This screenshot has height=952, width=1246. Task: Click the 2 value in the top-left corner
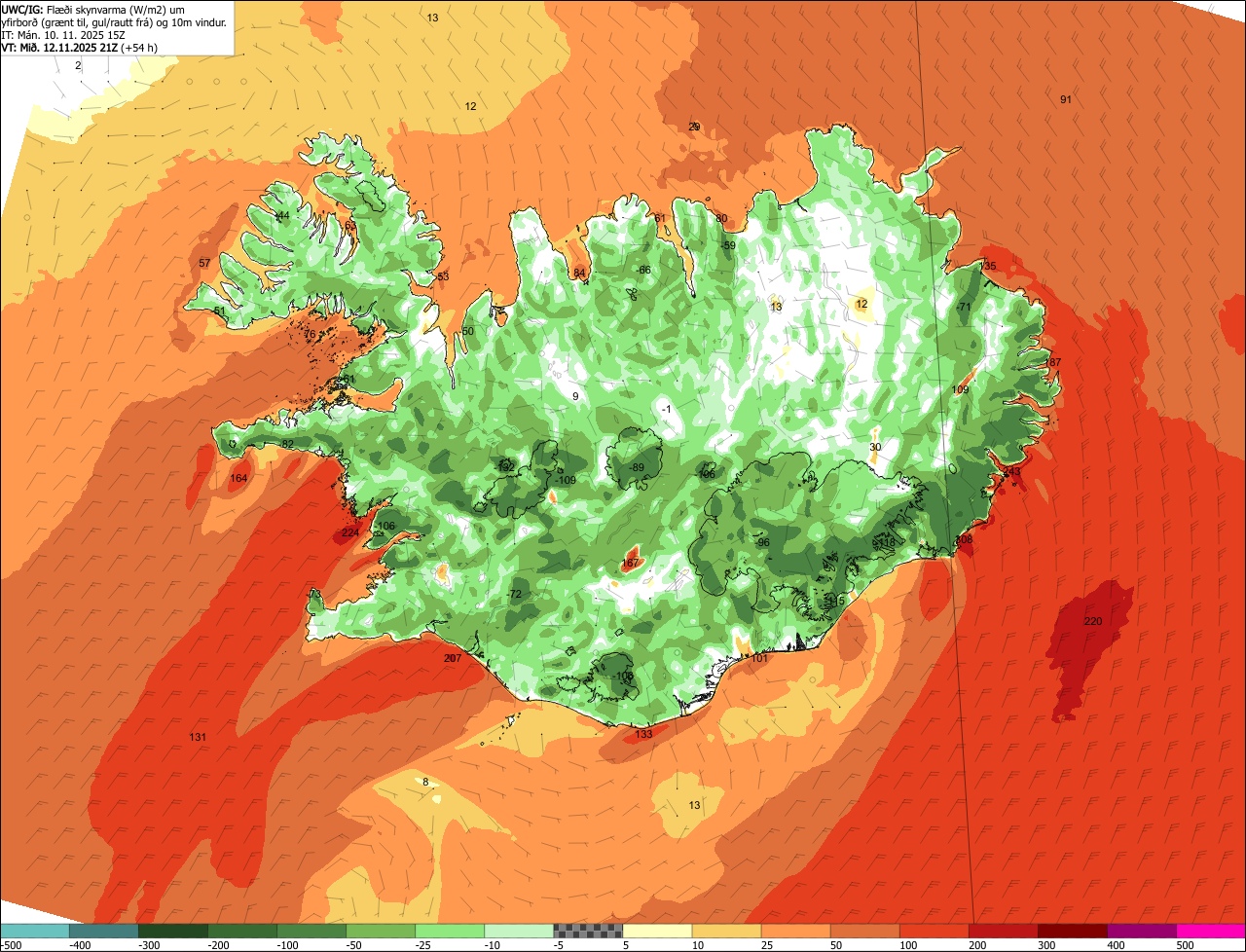(x=78, y=65)
